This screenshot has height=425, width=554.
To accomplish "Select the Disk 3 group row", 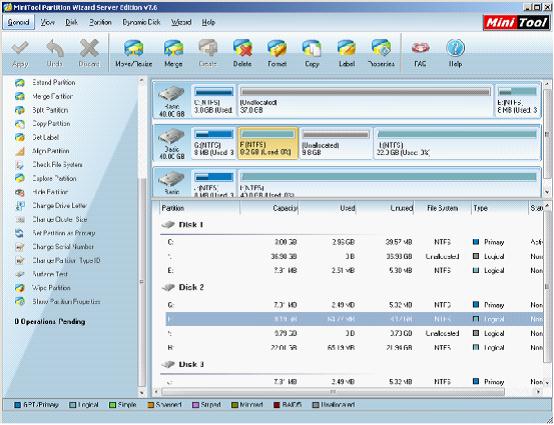I will (351, 365).
